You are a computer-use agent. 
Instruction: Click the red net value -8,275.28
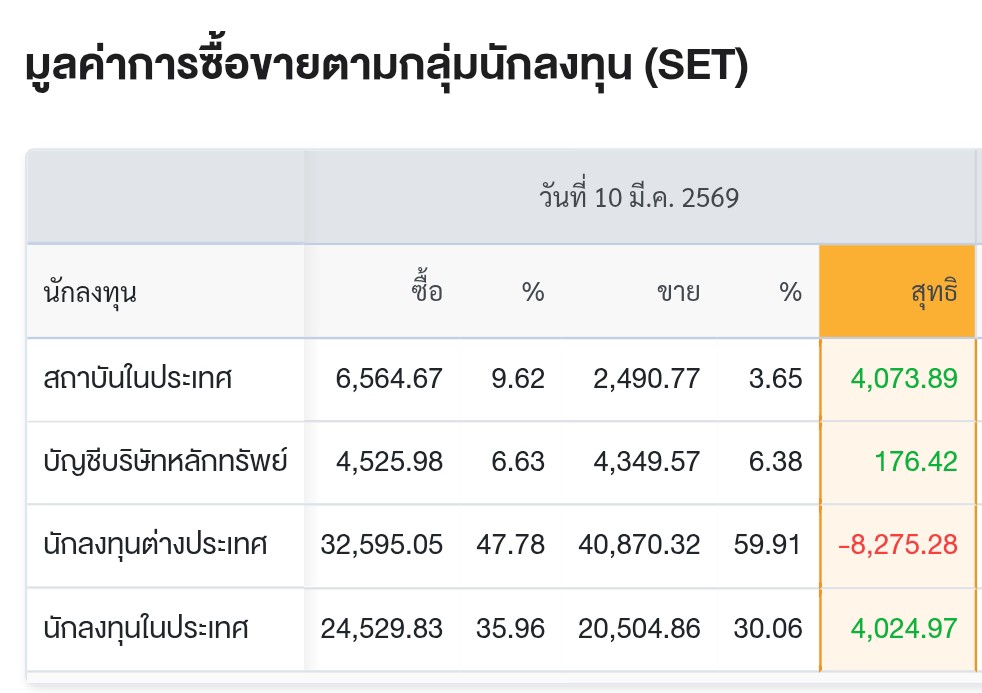(897, 545)
